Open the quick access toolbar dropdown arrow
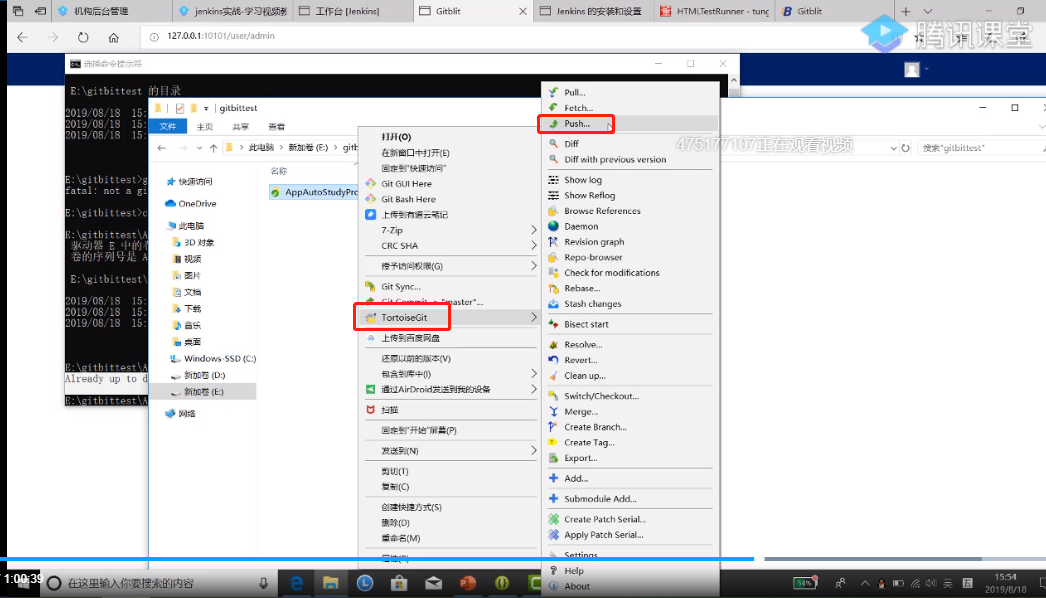 tap(206, 108)
